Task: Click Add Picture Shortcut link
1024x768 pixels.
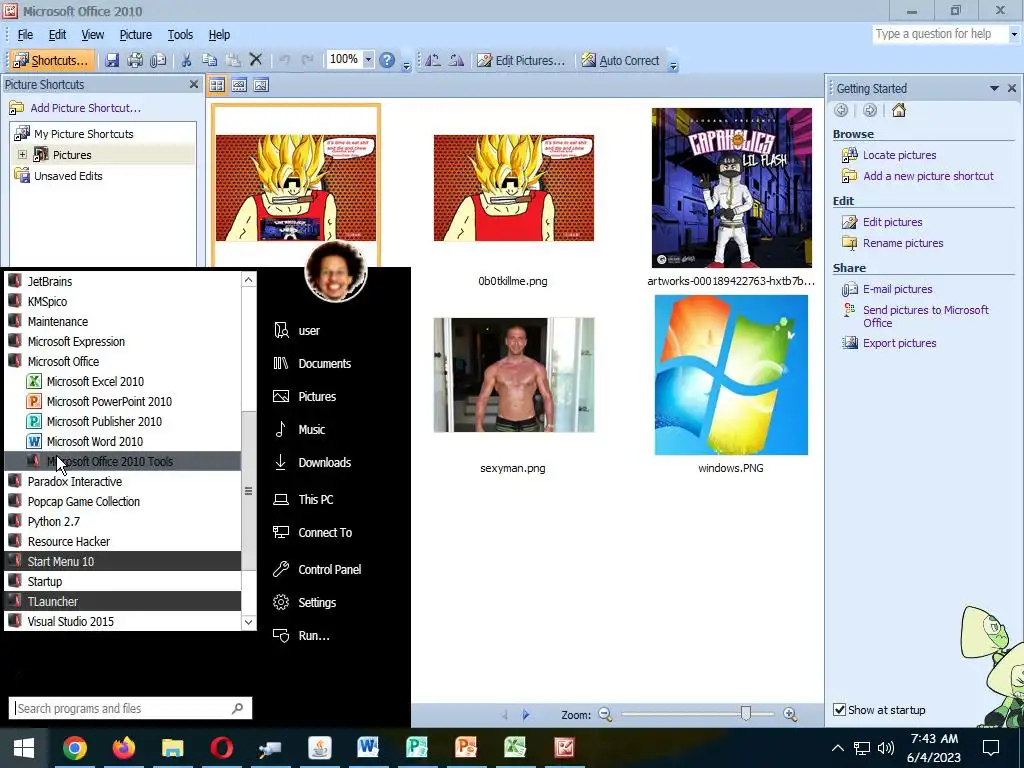Action: (x=86, y=108)
